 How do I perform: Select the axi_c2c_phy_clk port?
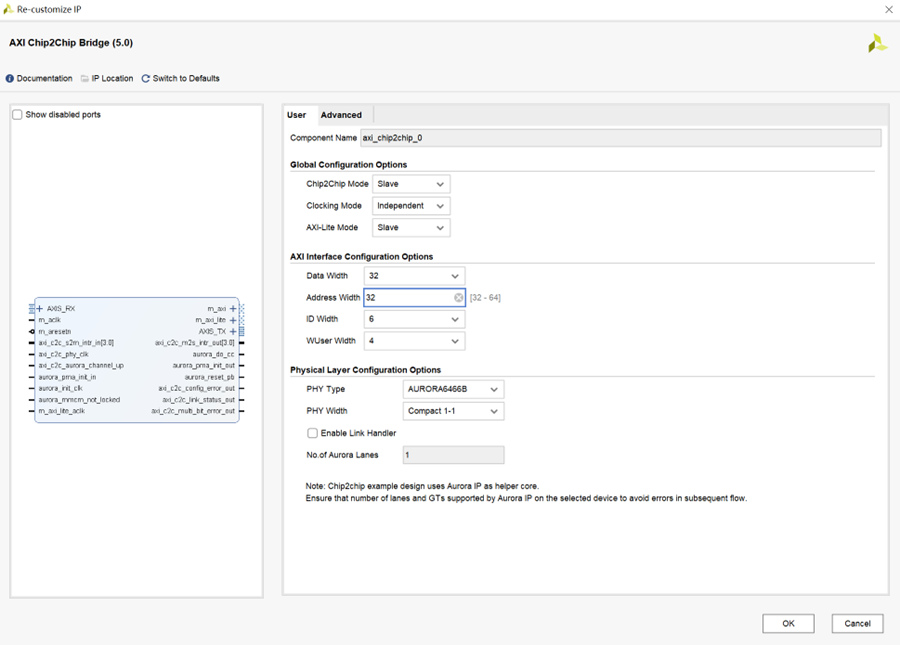63,354
